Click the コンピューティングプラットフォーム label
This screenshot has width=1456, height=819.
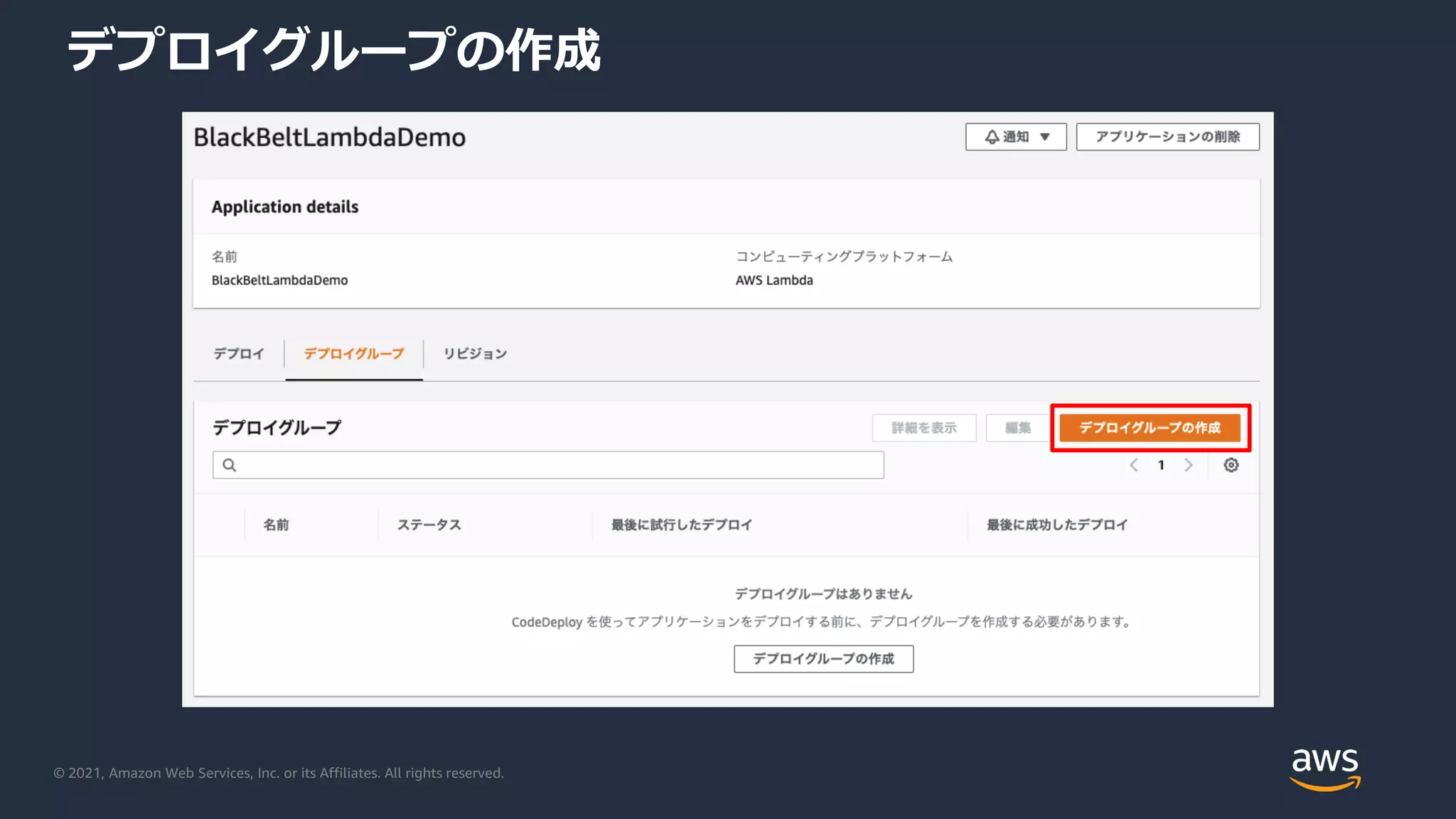click(x=844, y=257)
